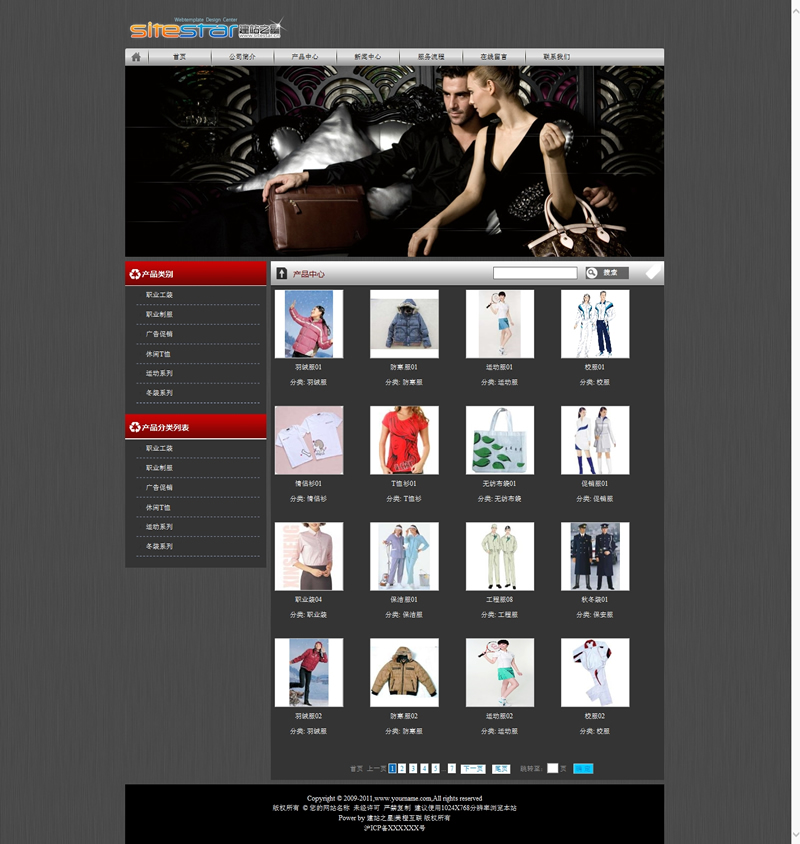Open the 无纺布袋01 tote bag thumbnail
Image resolution: width=800 pixels, height=844 pixels.
[x=500, y=440]
